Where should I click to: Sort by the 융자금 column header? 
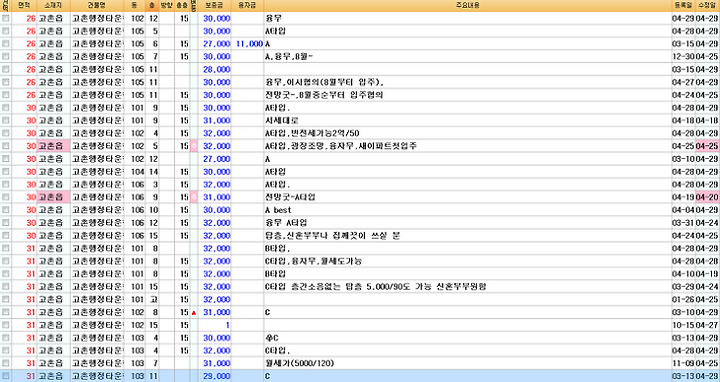click(248, 6)
